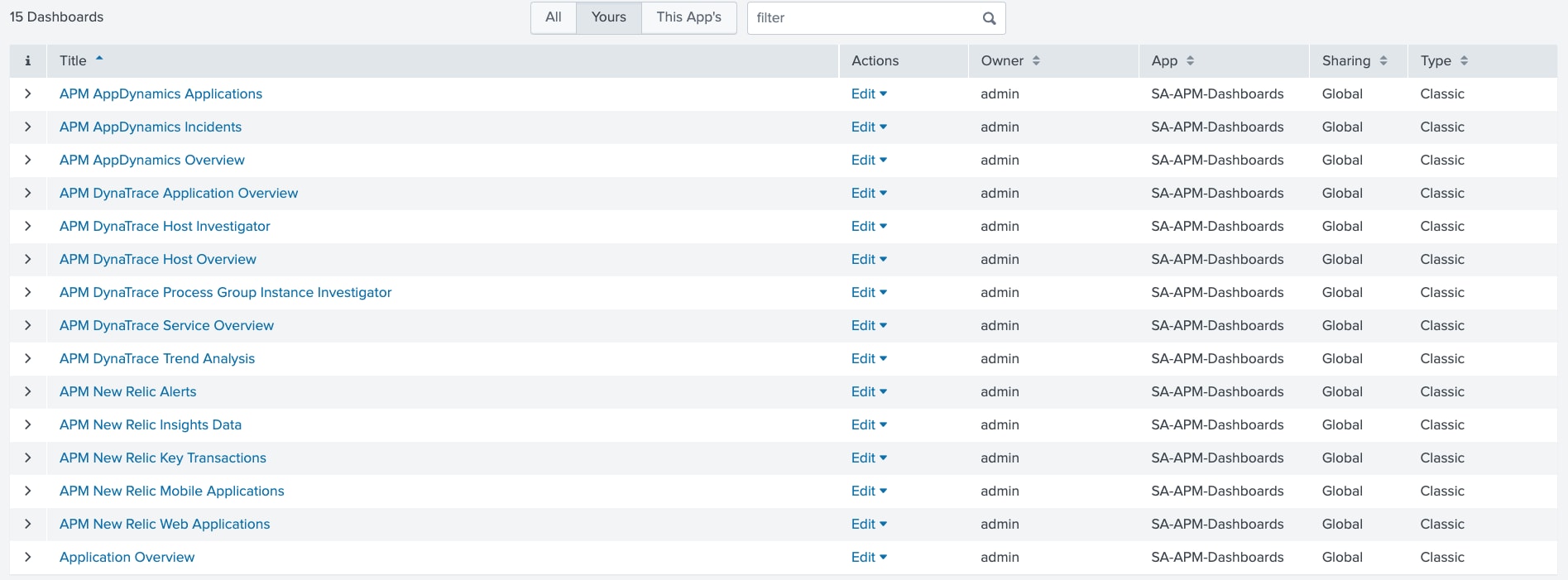The width and height of the screenshot is (1568, 580).
Task: Open Edit menu for AppDynamics Applications
Action: point(869,93)
